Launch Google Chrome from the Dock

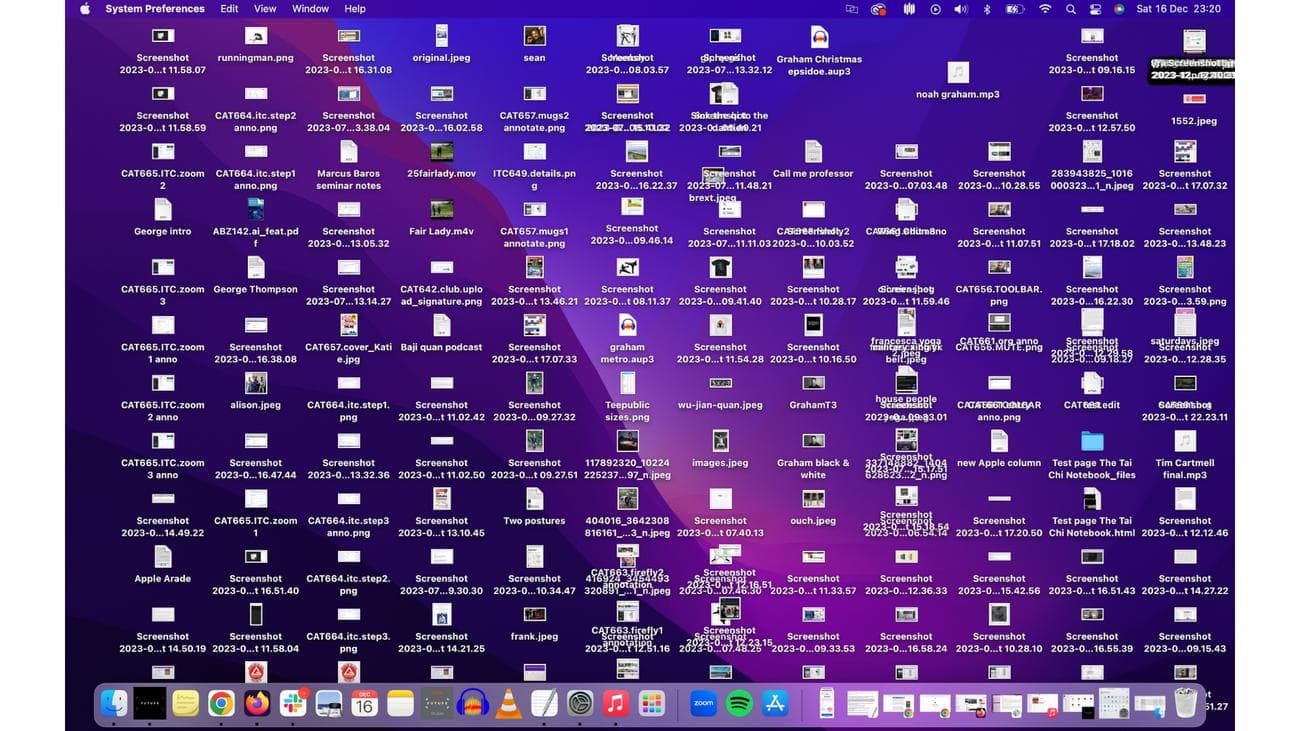[x=220, y=703]
